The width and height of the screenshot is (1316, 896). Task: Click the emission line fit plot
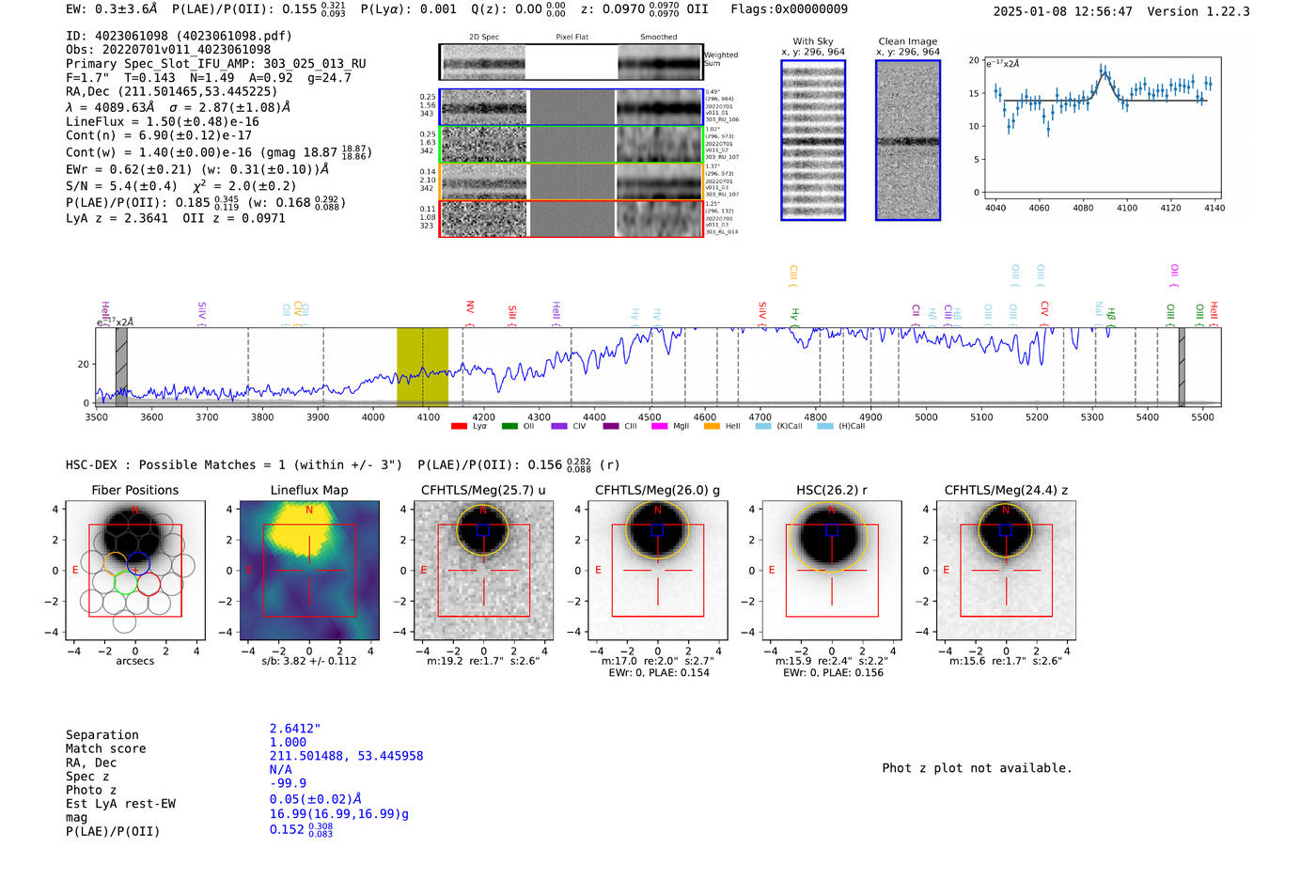click(x=1104, y=127)
